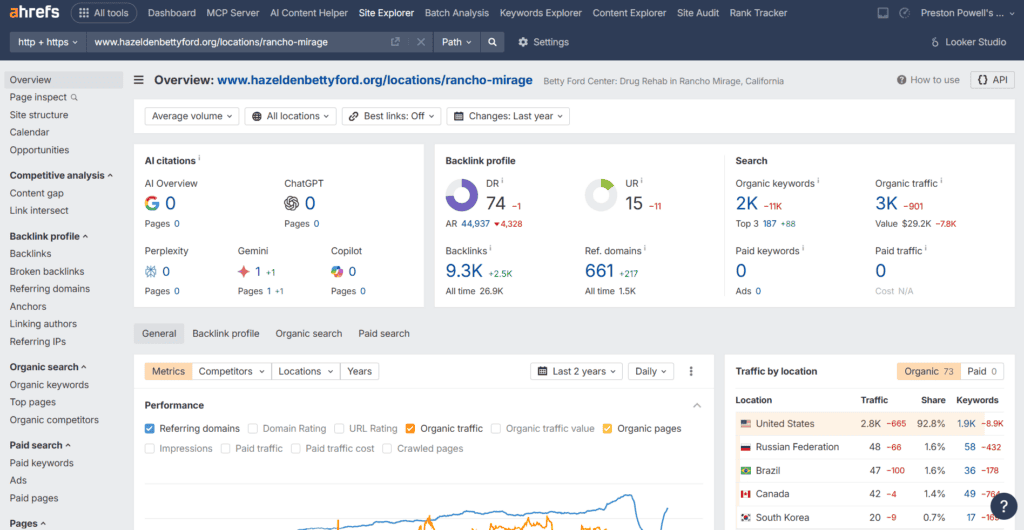Viewport: 1024px width, 530px height.
Task: Enable Impressions checkbox
Action: click(x=150, y=448)
